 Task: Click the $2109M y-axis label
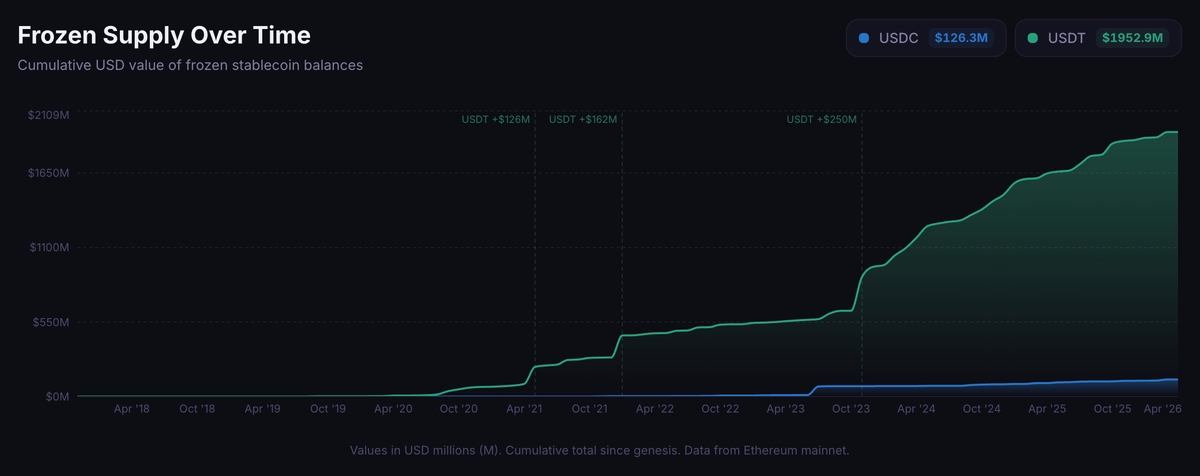point(48,115)
